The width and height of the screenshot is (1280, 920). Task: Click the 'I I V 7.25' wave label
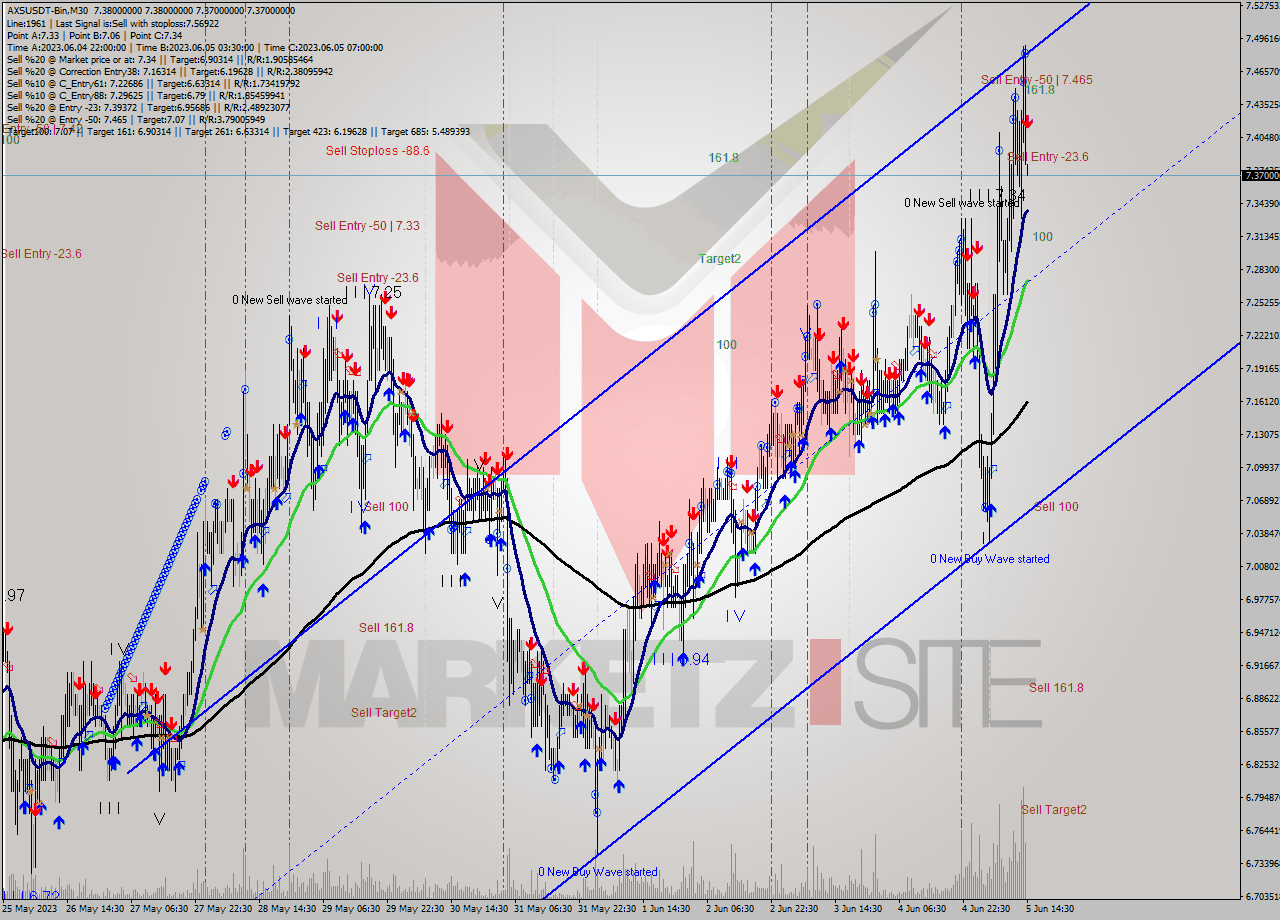[374, 292]
